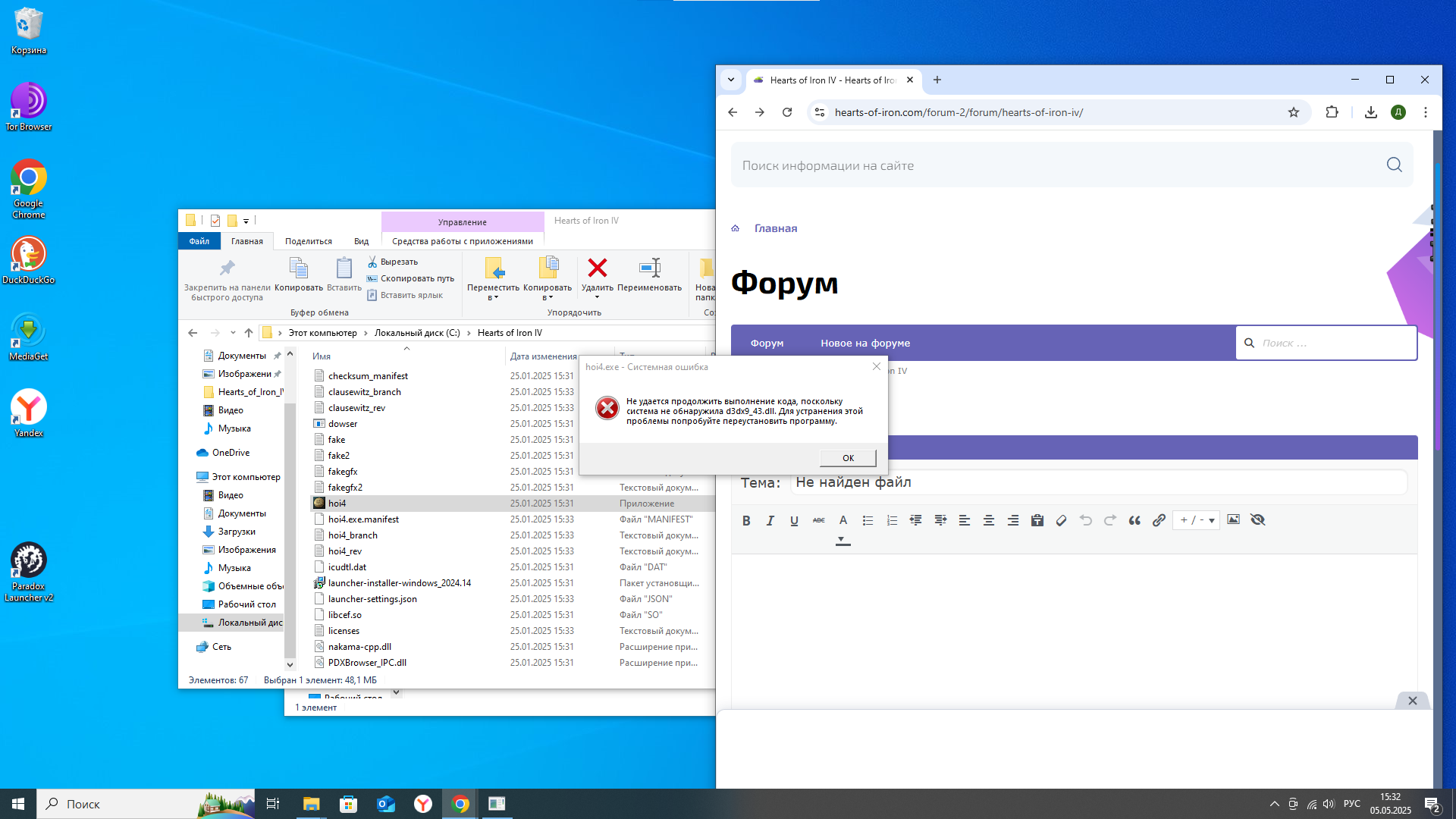Image resolution: width=1456 pixels, height=819 pixels.
Task: Undo last edit in forum editor
Action: (x=1086, y=520)
